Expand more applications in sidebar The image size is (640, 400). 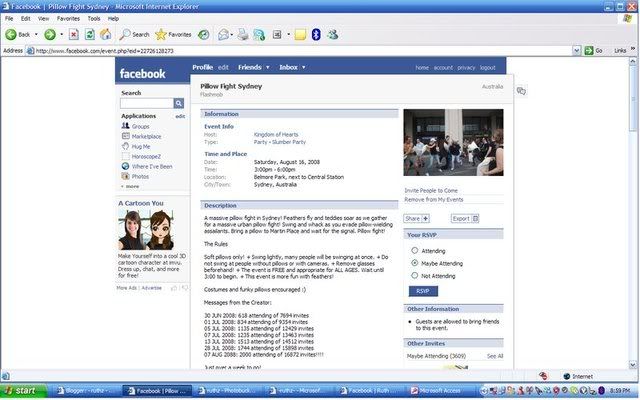130,187
